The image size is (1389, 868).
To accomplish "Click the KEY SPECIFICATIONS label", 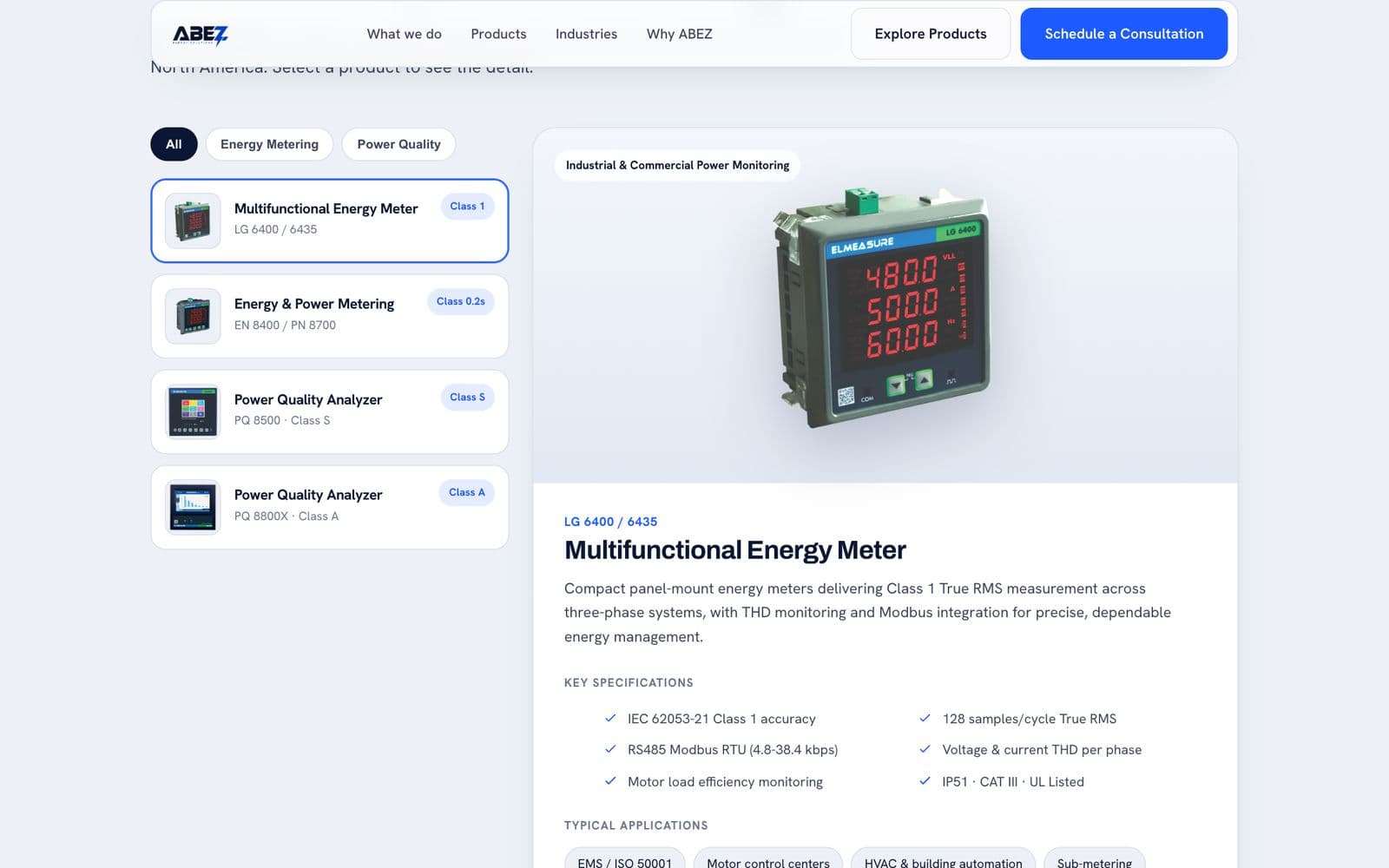I will (629, 683).
